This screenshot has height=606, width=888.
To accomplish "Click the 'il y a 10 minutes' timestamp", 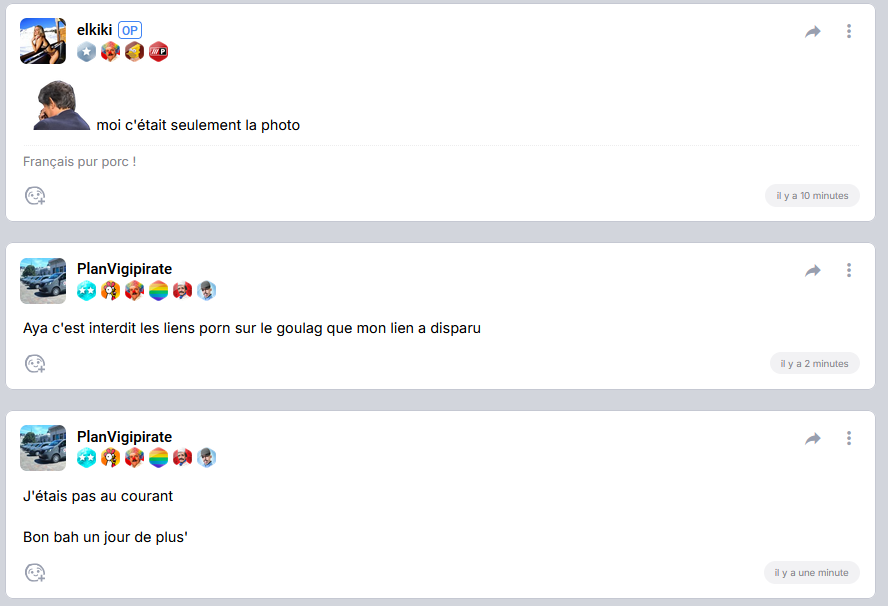I will (x=812, y=195).
